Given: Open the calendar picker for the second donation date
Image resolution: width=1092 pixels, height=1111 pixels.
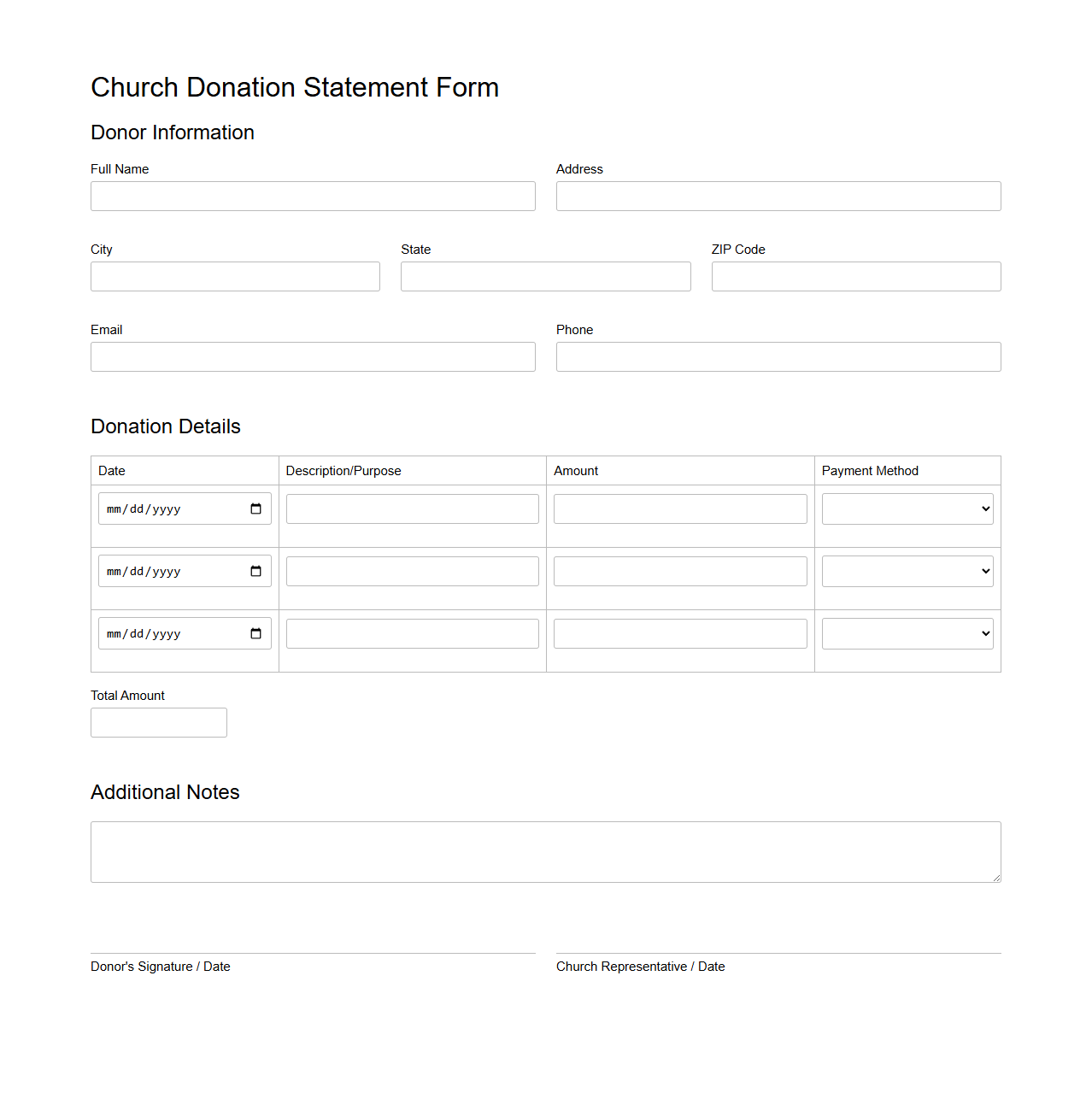Looking at the screenshot, I should pyautogui.click(x=255, y=571).
